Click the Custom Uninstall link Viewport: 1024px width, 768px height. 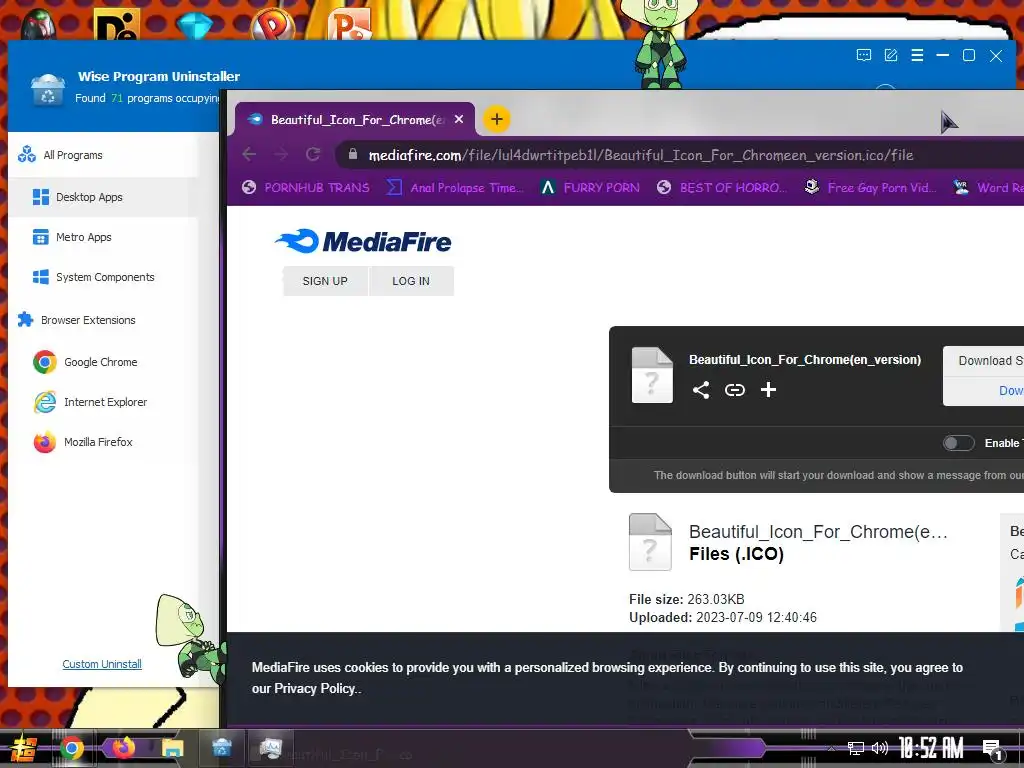coord(102,664)
